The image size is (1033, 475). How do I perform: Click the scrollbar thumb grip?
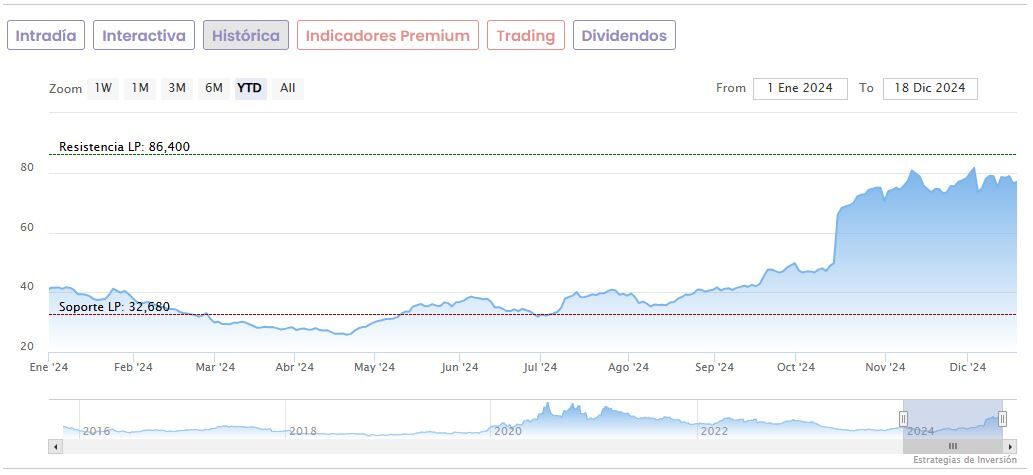(x=953, y=446)
